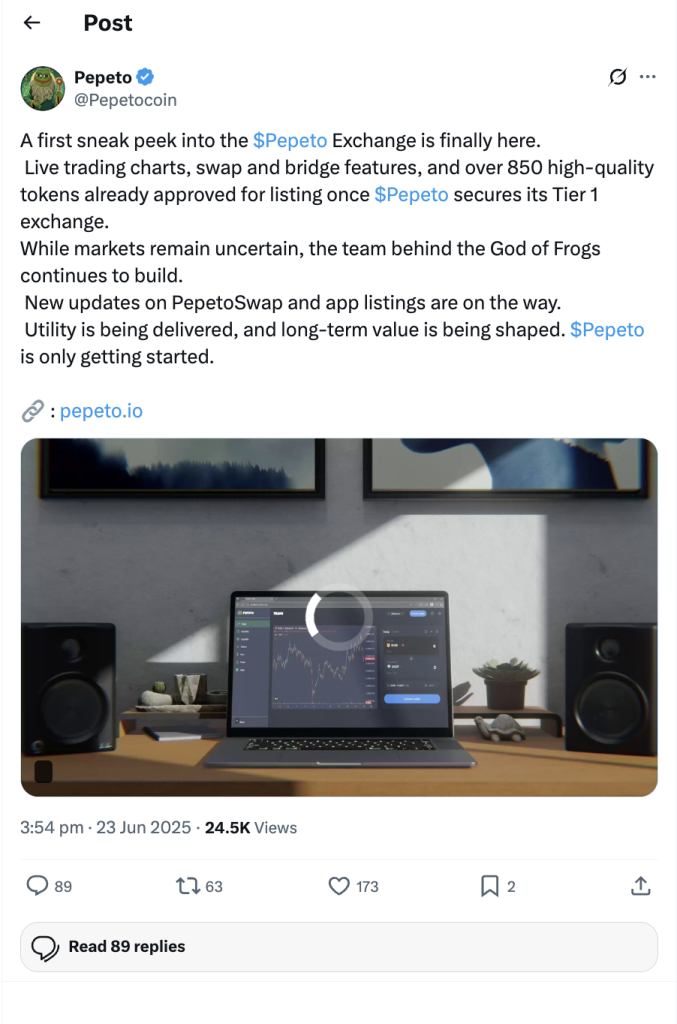
Task: Open the three-dot more options menu
Action: pyautogui.click(x=648, y=77)
